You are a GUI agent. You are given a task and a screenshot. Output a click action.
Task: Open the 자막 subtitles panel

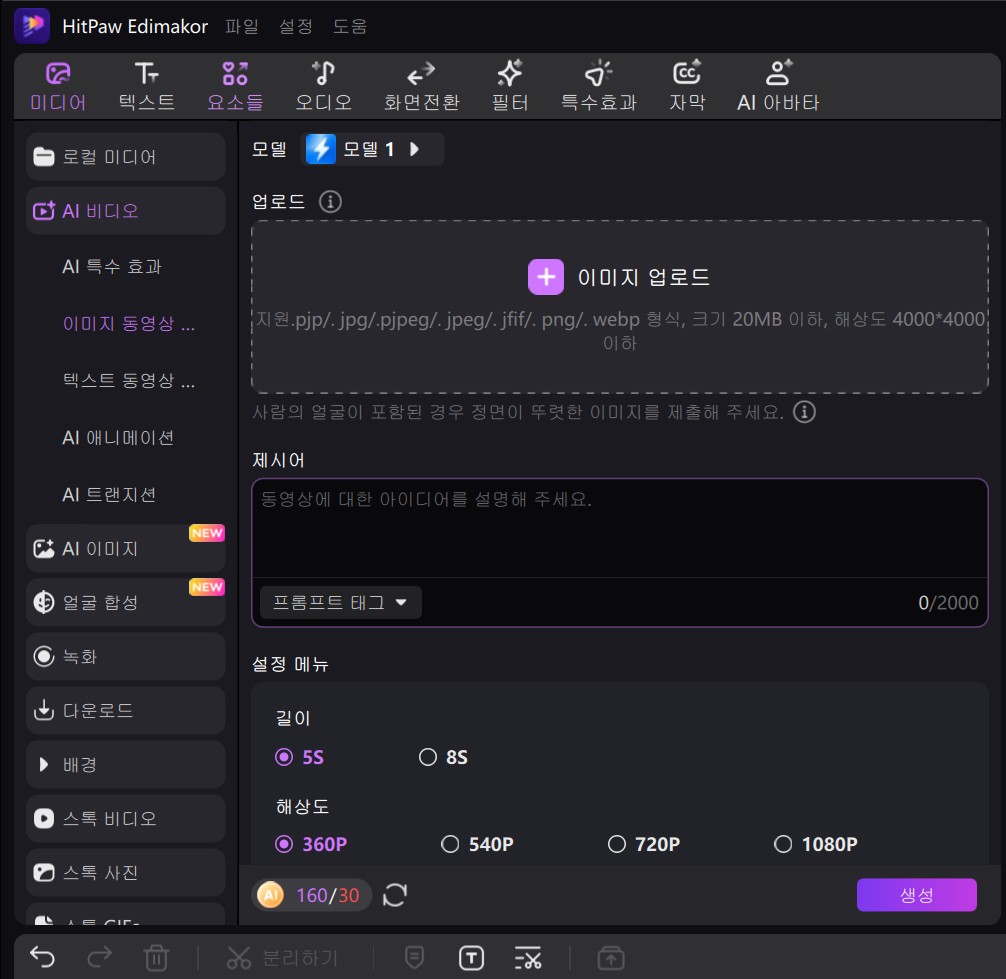tap(687, 85)
